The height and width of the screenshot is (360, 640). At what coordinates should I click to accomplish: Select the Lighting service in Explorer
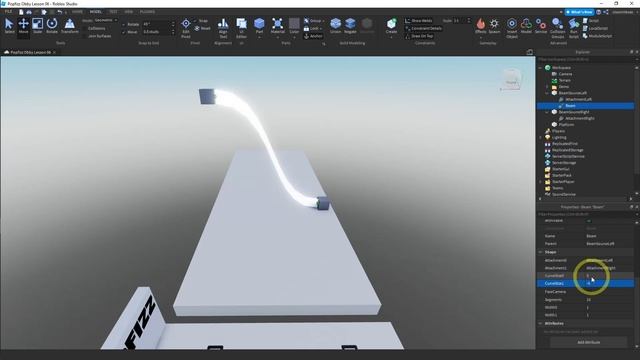tap(559, 137)
